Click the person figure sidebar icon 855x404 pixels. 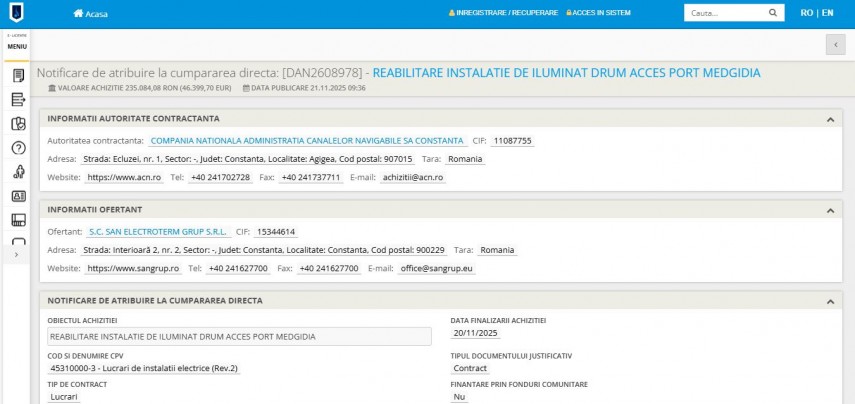tap(18, 172)
